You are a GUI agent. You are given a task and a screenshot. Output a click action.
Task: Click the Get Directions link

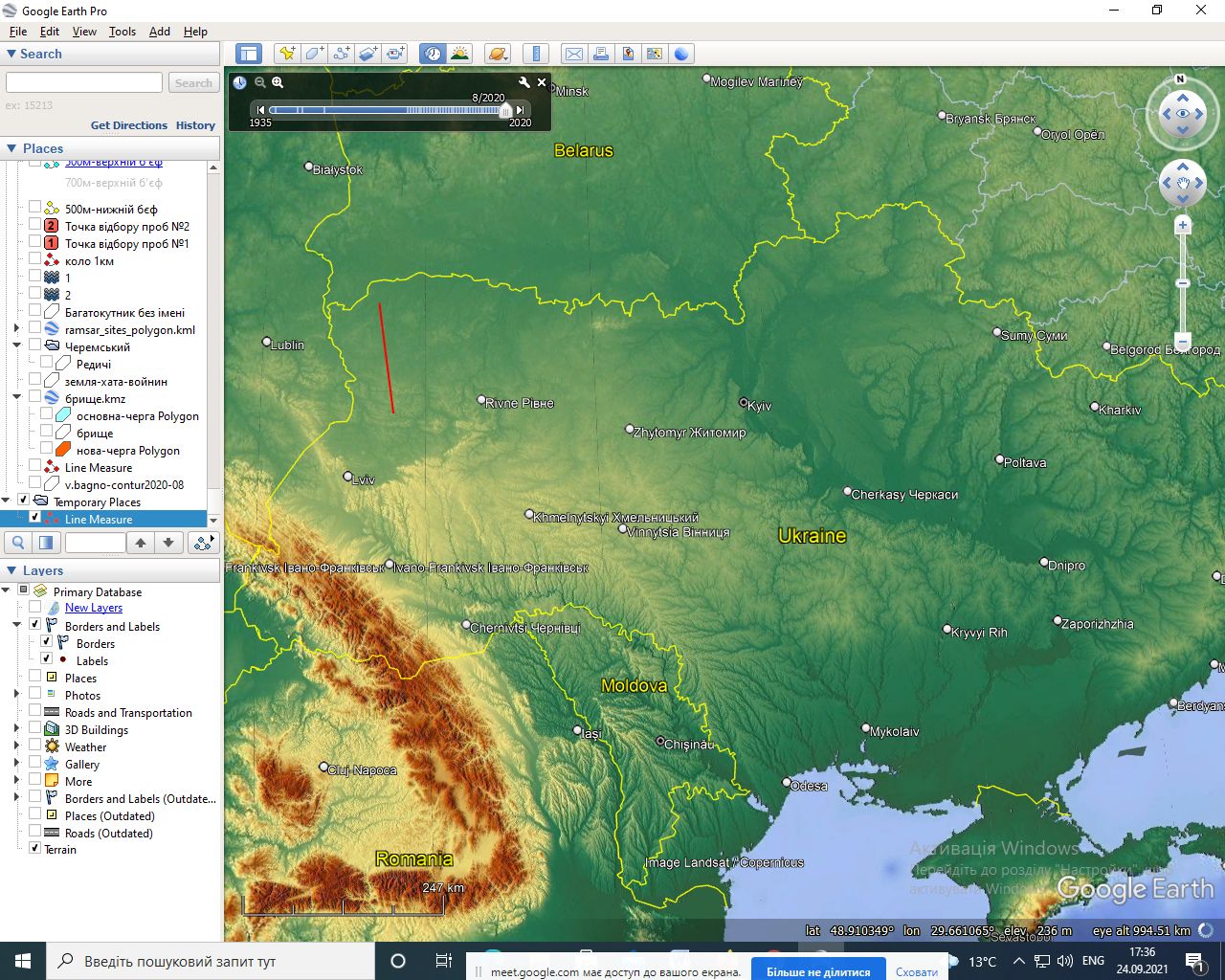pos(128,125)
